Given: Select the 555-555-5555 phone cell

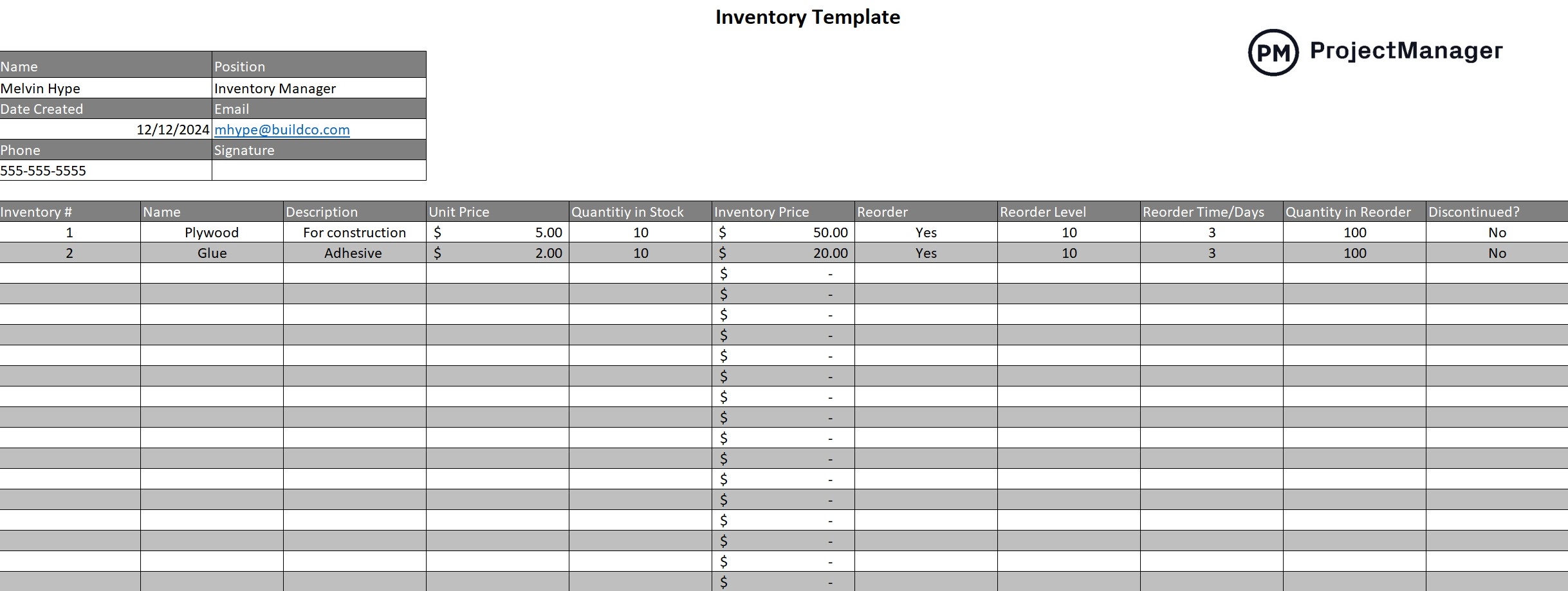Looking at the screenshot, I should tap(106, 170).
